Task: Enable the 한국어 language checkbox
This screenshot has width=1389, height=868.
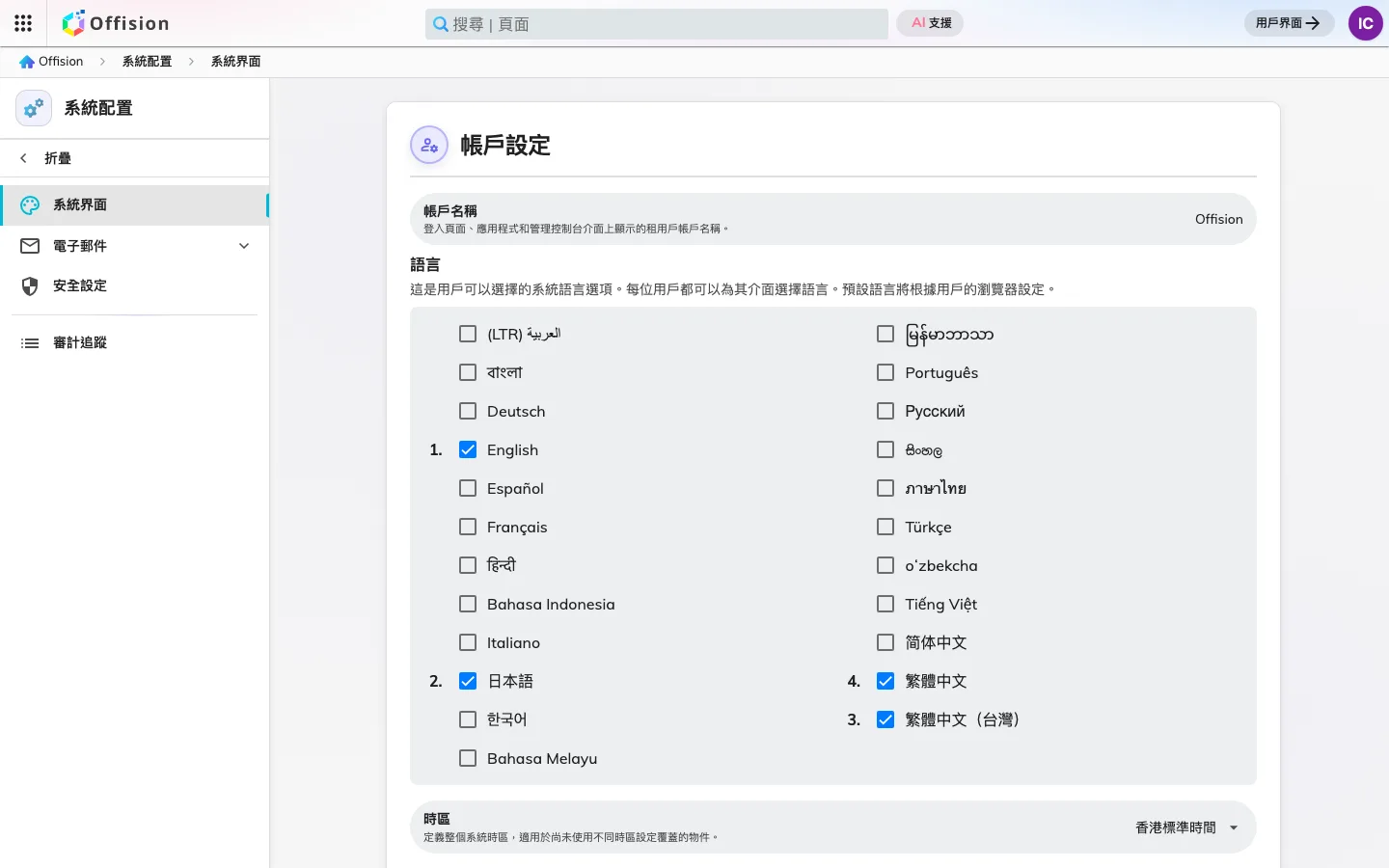Action: pyautogui.click(x=468, y=719)
